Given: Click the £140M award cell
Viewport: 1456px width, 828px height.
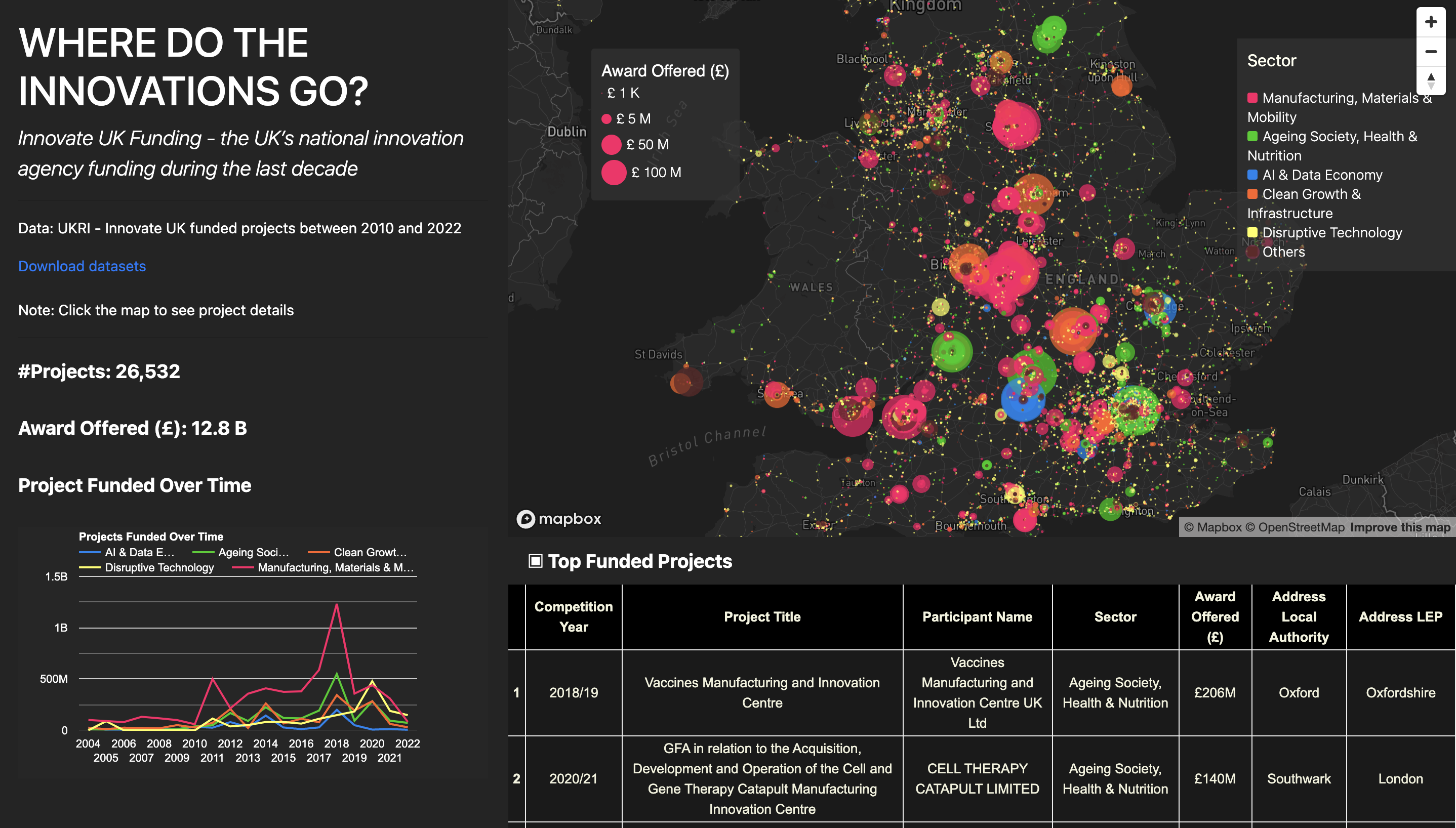Looking at the screenshot, I should (1215, 779).
